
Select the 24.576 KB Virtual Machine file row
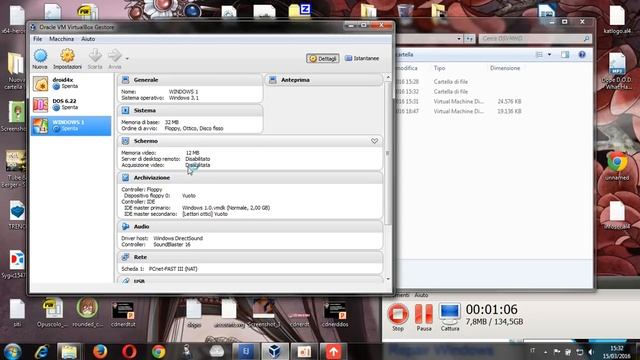pyautogui.click(x=459, y=101)
